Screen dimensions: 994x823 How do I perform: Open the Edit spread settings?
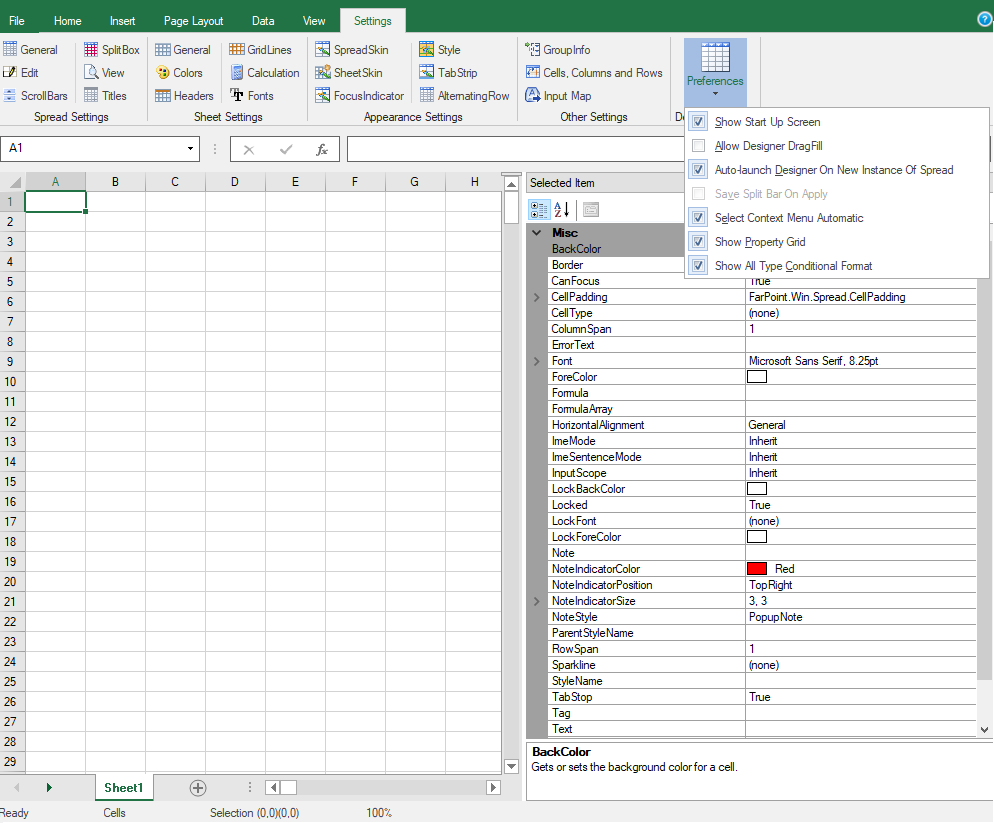21,72
